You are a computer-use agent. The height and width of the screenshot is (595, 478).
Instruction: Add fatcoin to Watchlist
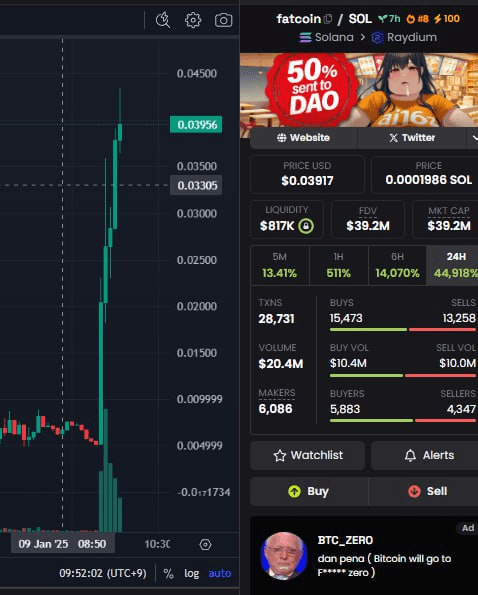point(308,455)
